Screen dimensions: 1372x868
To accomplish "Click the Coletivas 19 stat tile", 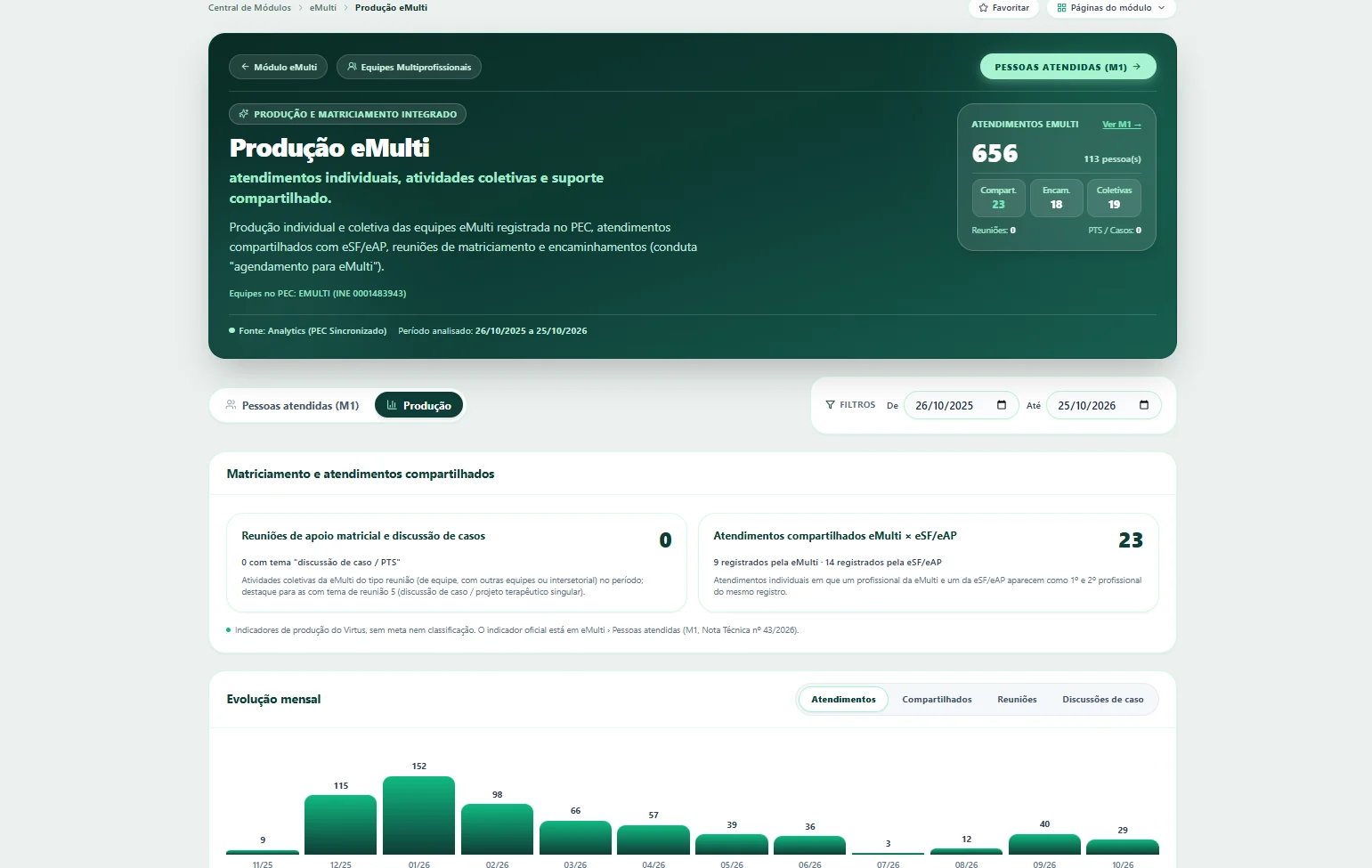I will tap(1114, 198).
